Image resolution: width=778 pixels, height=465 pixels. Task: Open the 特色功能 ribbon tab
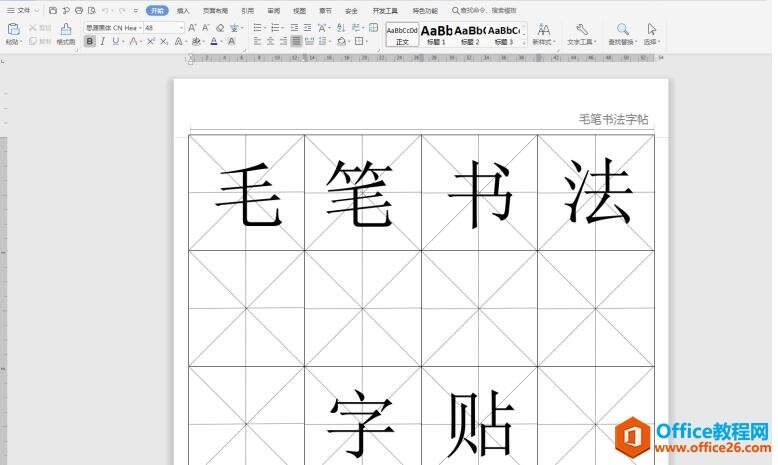tap(425, 10)
